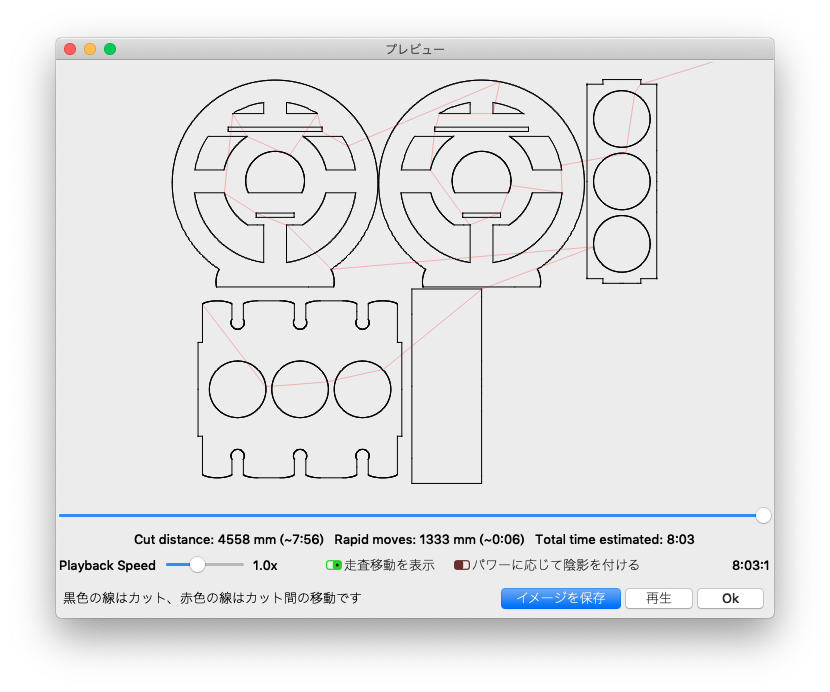The width and height of the screenshot is (830, 692).
Task: Click the プレビュー window title
Action: tap(415, 49)
